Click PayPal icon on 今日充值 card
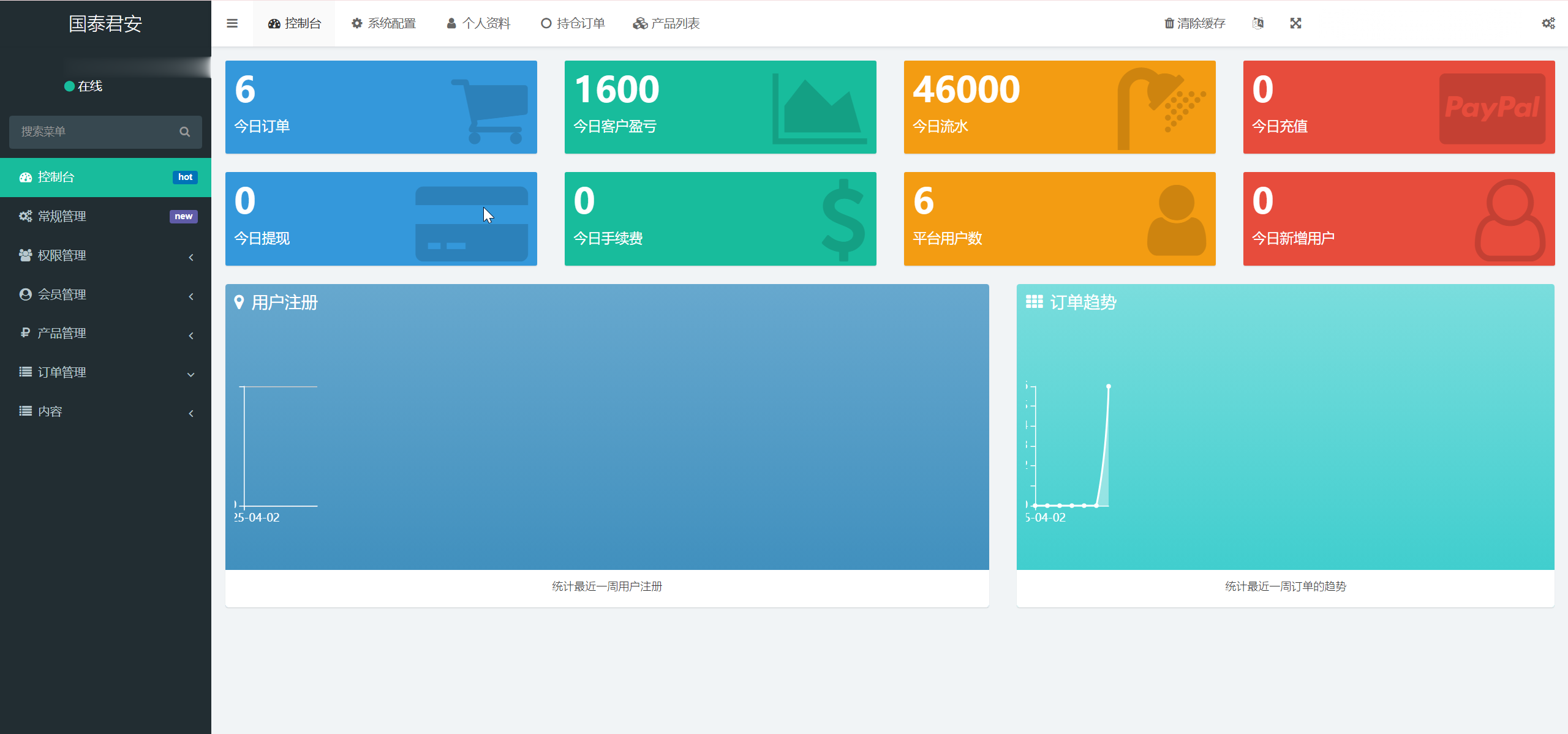This screenshot has width=1568, height=734. click(1491, 108)
